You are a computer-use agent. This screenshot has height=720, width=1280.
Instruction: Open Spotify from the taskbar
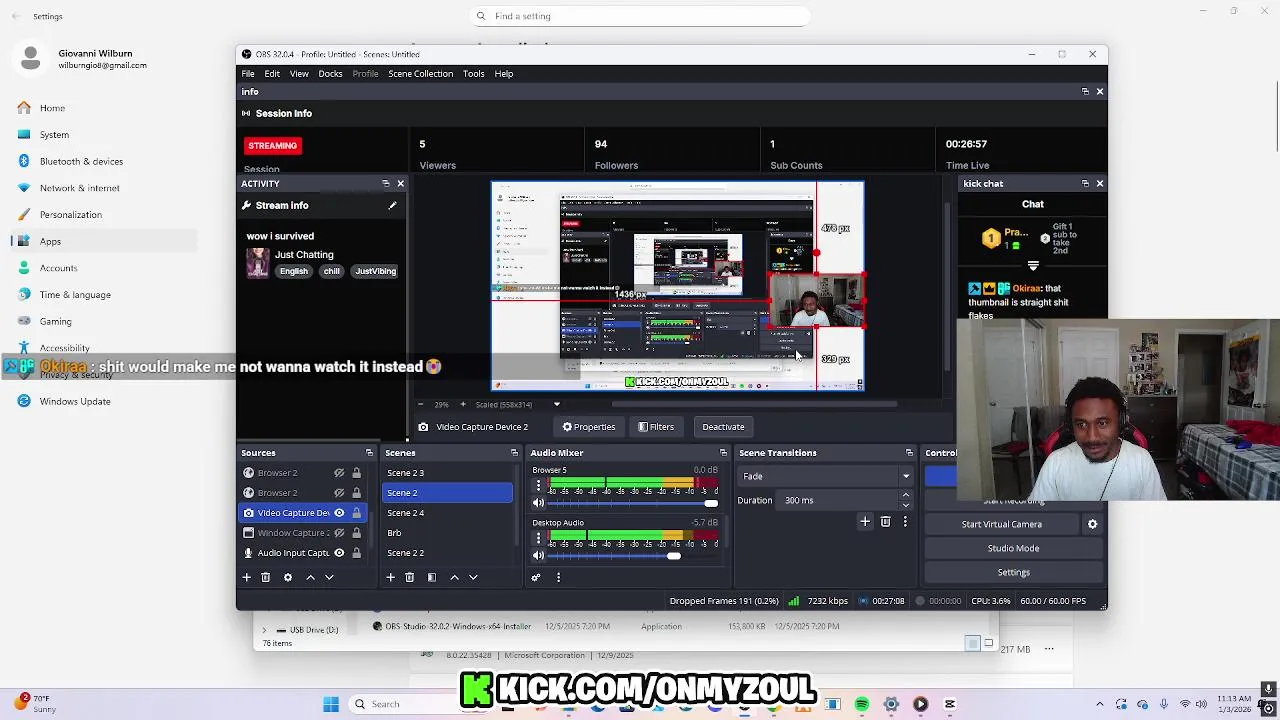861,704
